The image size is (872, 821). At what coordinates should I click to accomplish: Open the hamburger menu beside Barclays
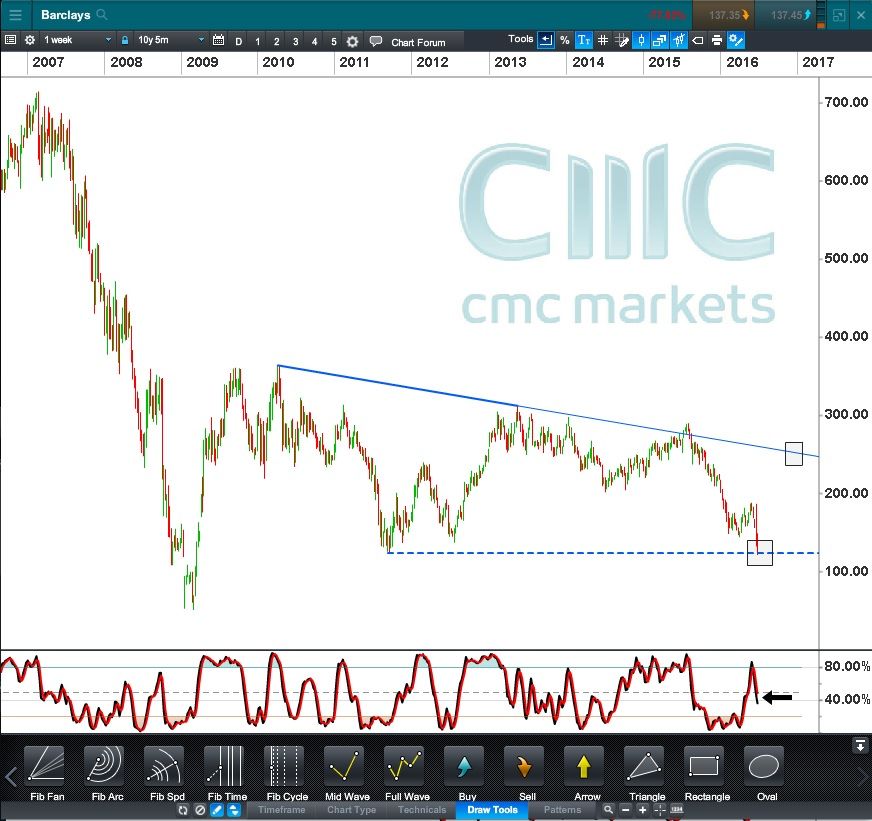pos(15,15)
